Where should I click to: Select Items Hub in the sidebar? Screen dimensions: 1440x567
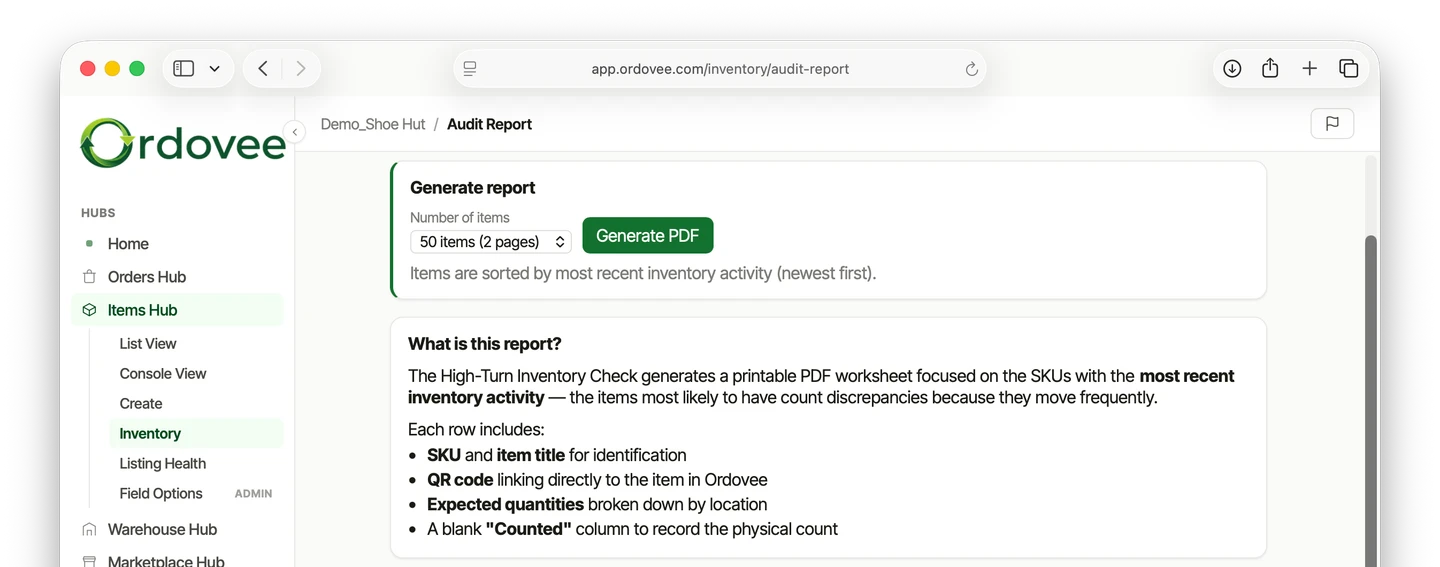pyautogui.click(x=177, y=310)
